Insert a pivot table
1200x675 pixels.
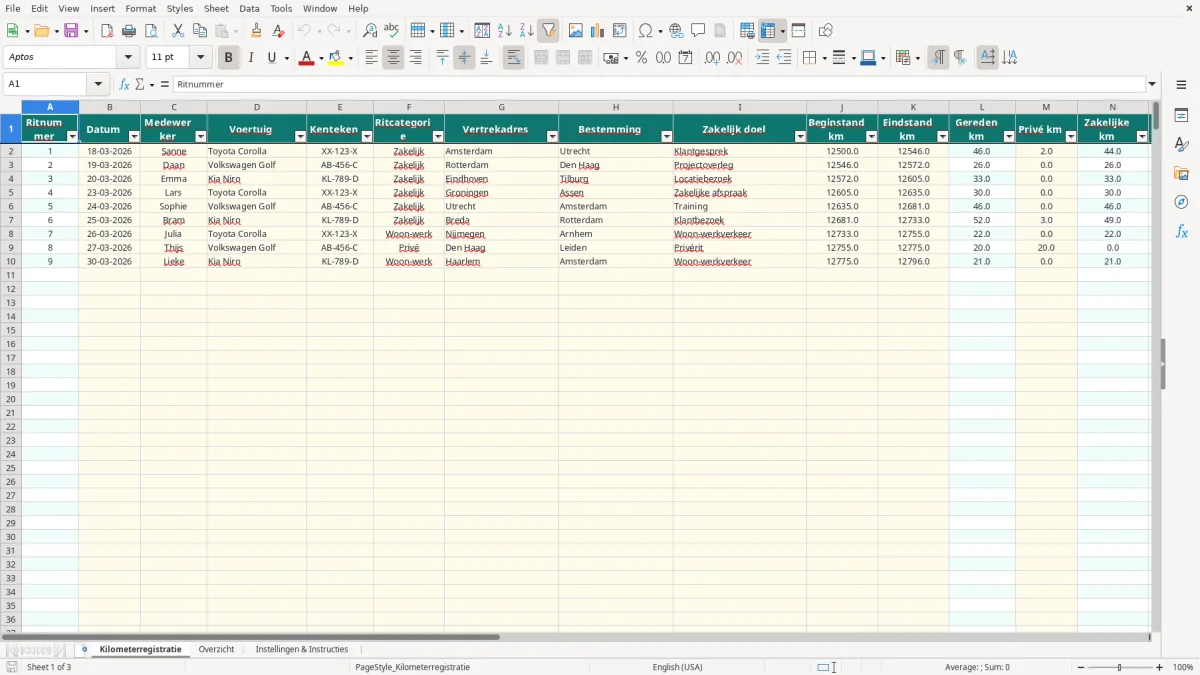coord(620,31)
